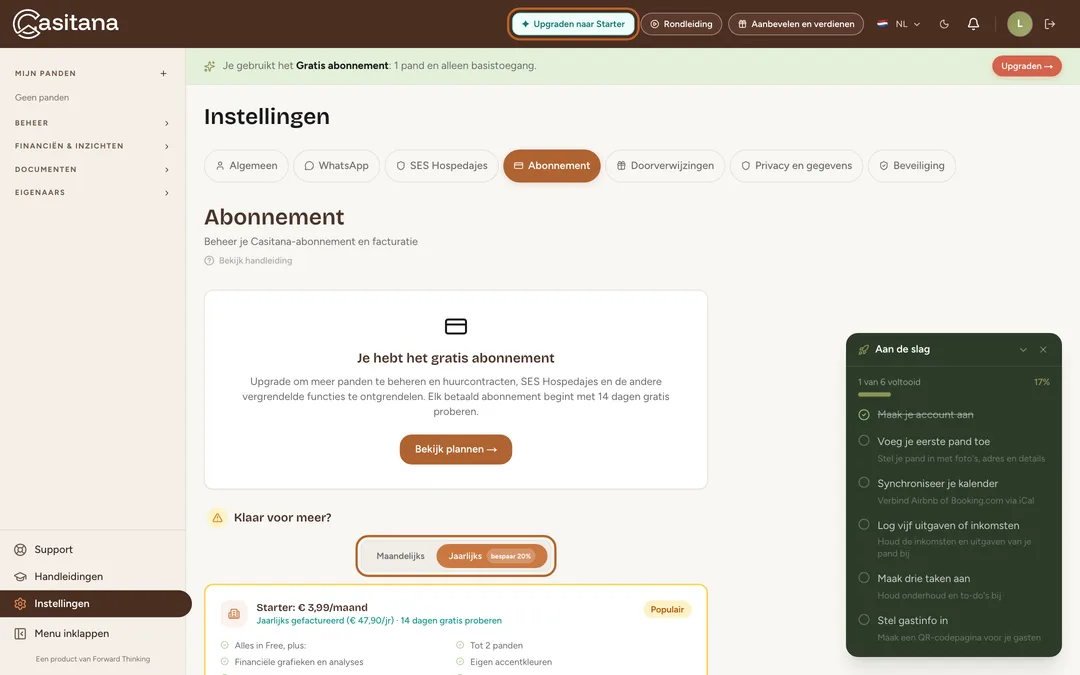The height and width of the screenshot is (675, 1080).
Task: Click sparkle icon in free plan banner
Action: pyautogui.click(x=209, y=66)
